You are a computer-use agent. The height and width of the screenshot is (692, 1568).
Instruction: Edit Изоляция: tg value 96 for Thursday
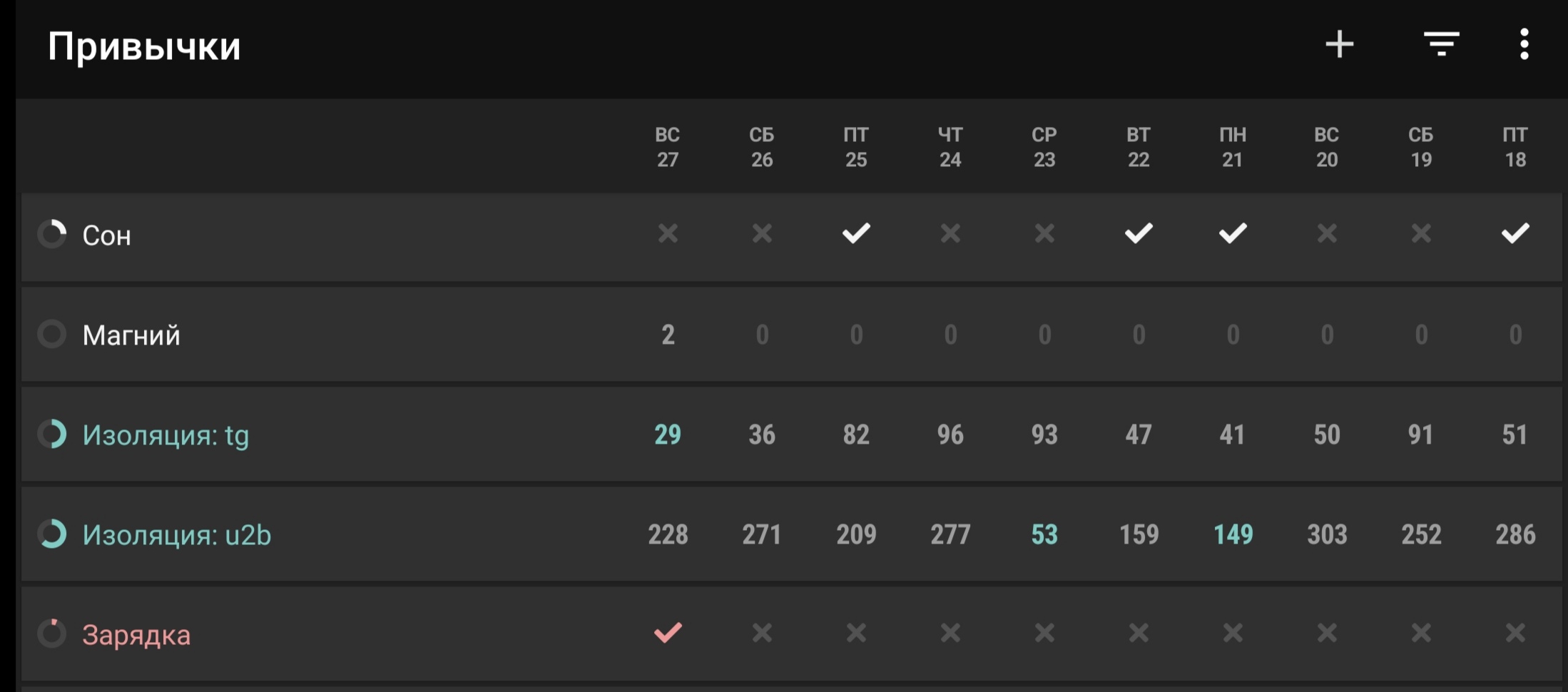click(x=950, y=434)
